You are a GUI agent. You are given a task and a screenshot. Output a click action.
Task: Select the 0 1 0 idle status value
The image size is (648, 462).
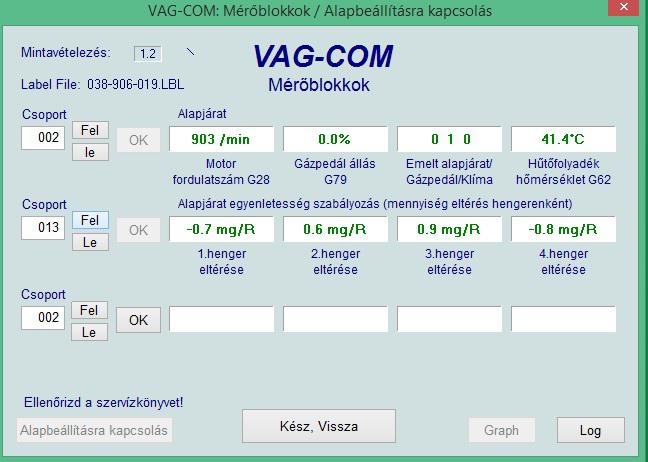click(x=449, y=139)
